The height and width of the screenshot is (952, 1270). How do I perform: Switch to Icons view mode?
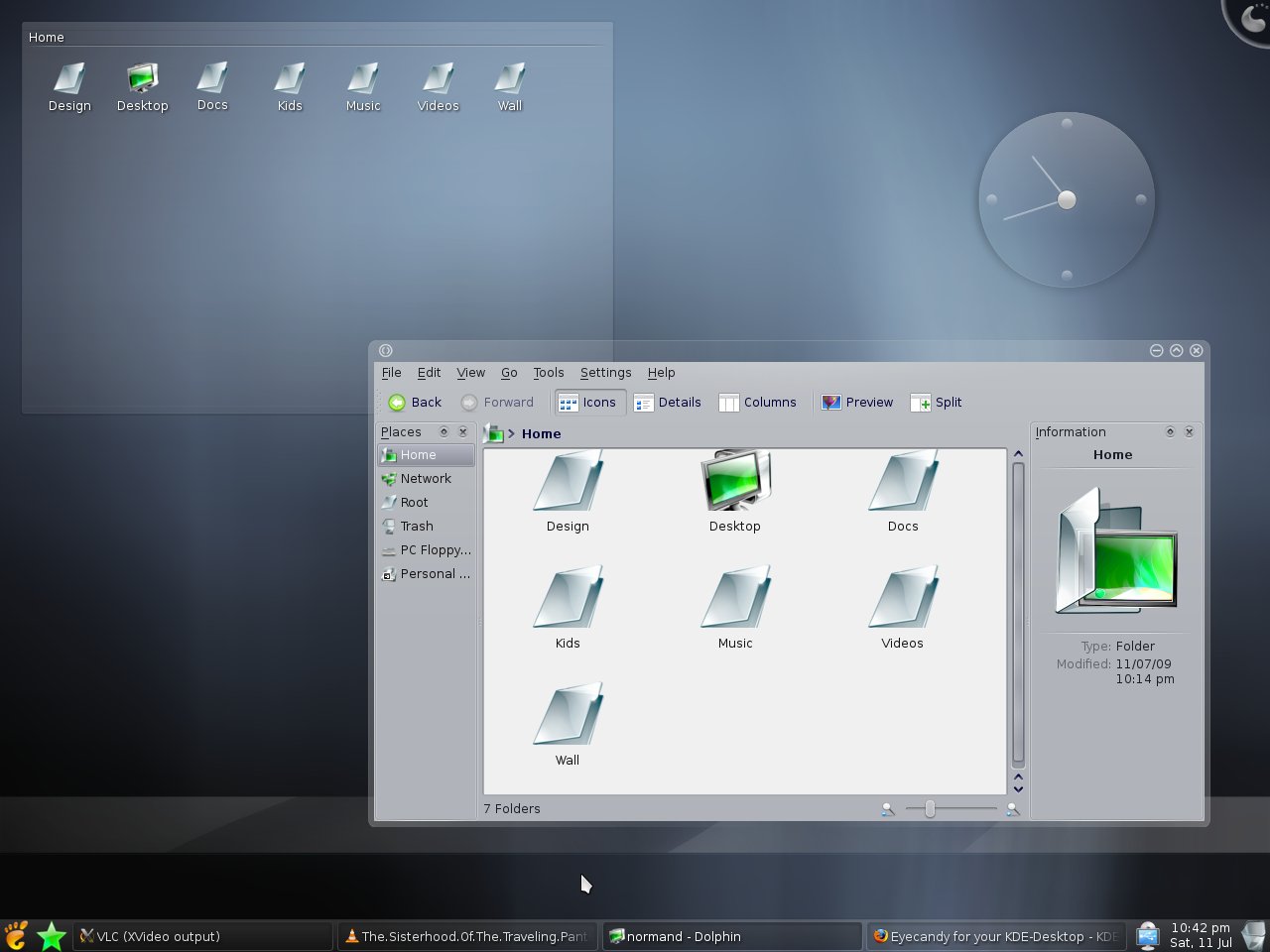[x=588, y=403]
